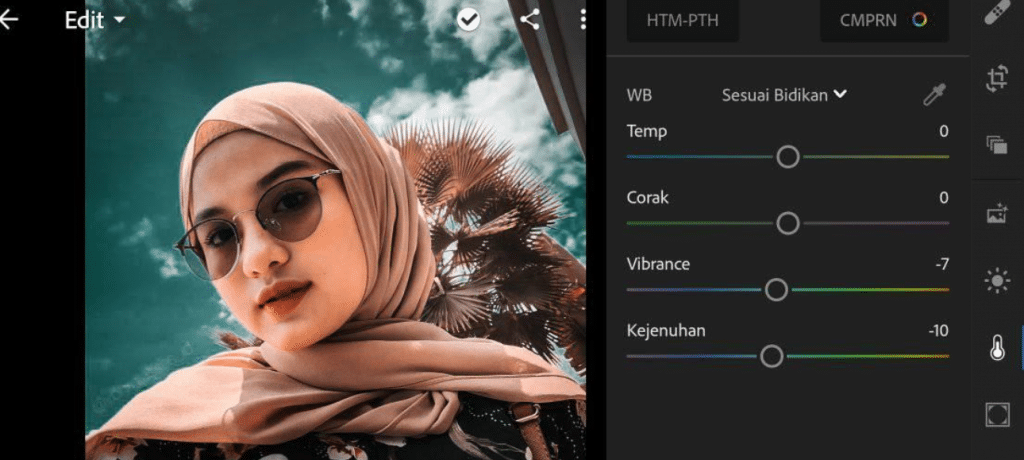Open the CMPRN color mix panel

[x=883, y=20]
